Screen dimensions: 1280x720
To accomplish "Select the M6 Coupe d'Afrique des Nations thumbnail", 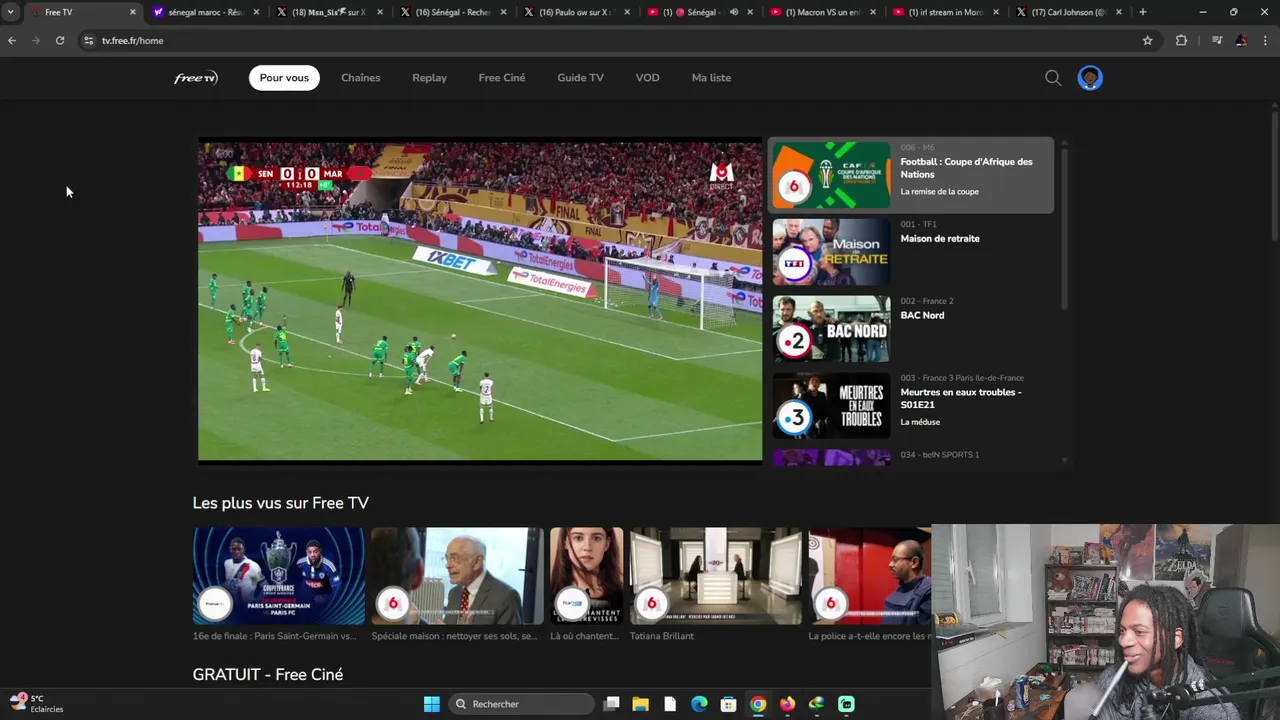I will point(831,175).
